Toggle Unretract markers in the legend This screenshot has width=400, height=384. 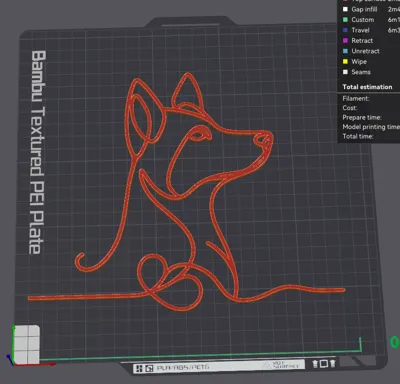click(361, 51)
